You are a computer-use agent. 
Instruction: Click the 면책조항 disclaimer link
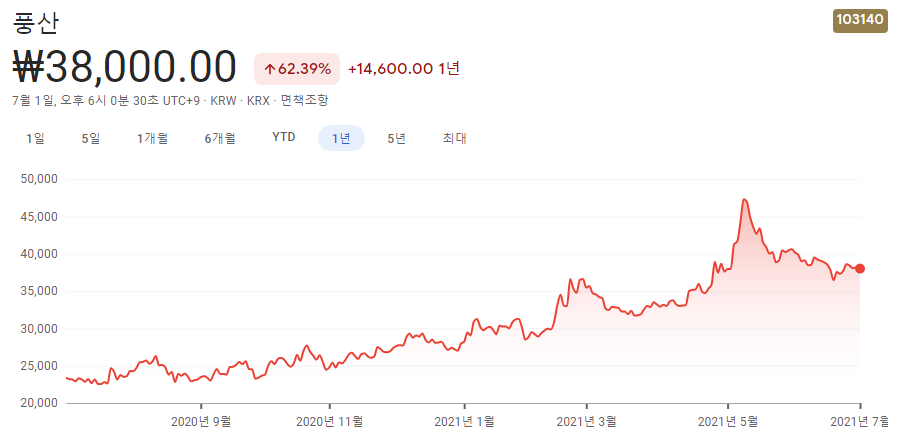point(305,101)
